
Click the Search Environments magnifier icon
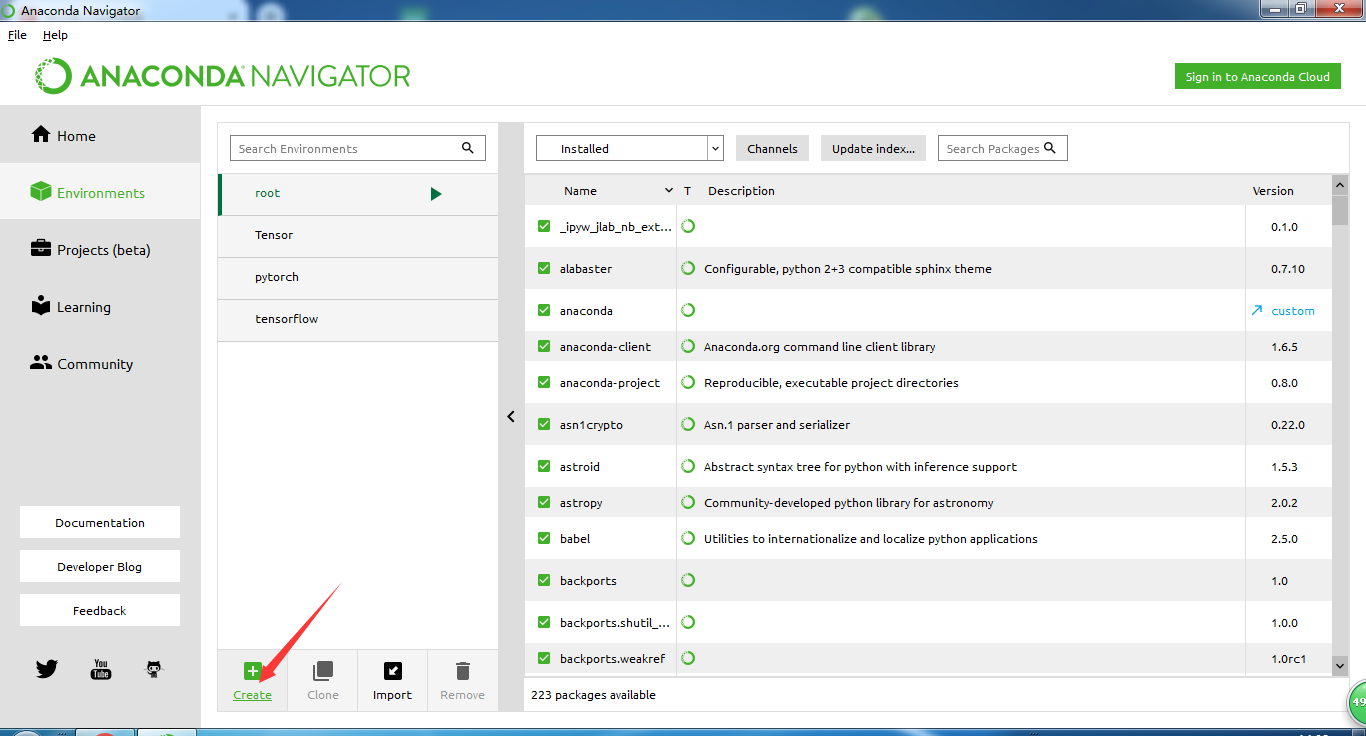tap(467, 148)
